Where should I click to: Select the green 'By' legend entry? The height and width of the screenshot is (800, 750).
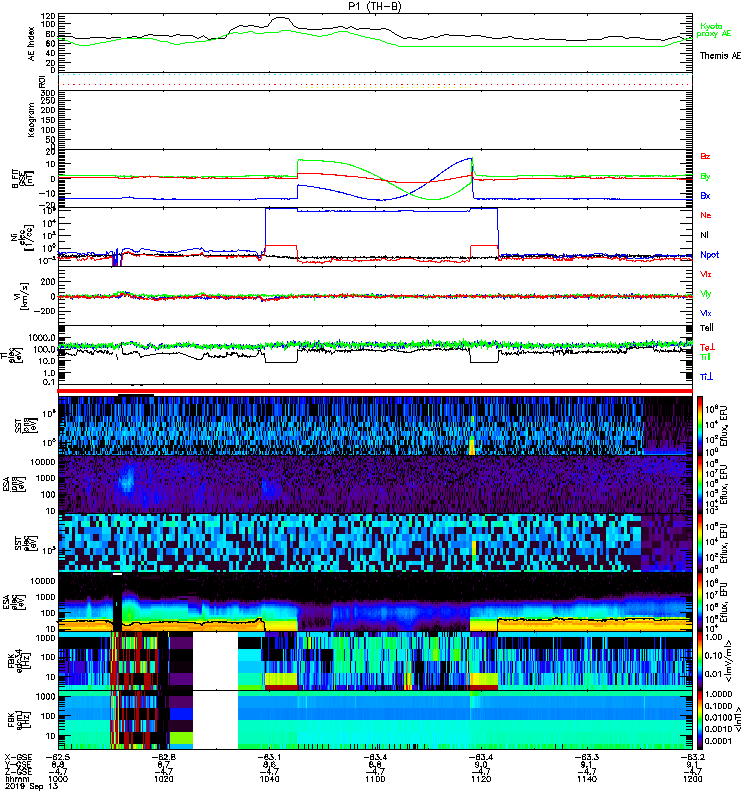click(705, 177)
